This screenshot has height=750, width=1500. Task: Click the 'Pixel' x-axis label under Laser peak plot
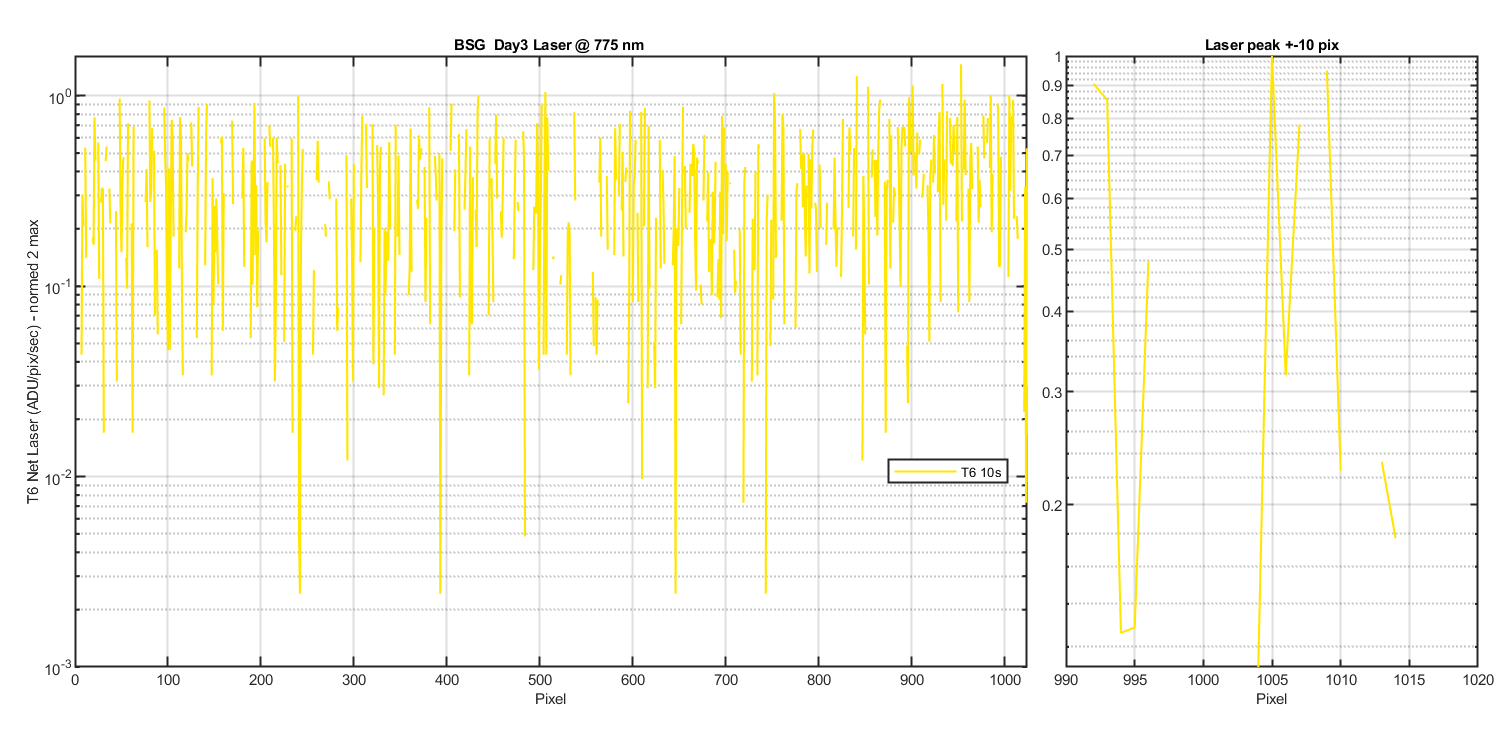pos(1271,698)
